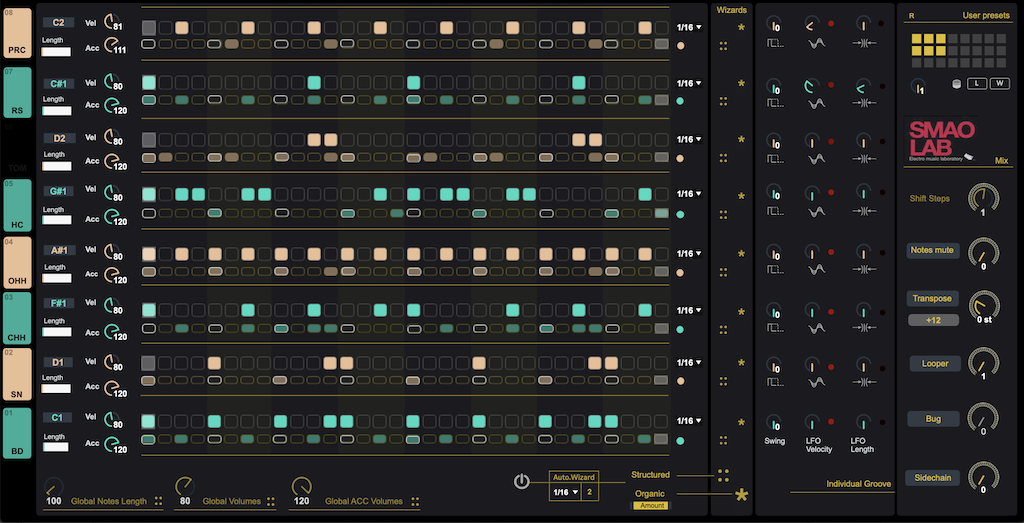Open the 1/16 rate dropdown for PRC row

click(689, 27)
